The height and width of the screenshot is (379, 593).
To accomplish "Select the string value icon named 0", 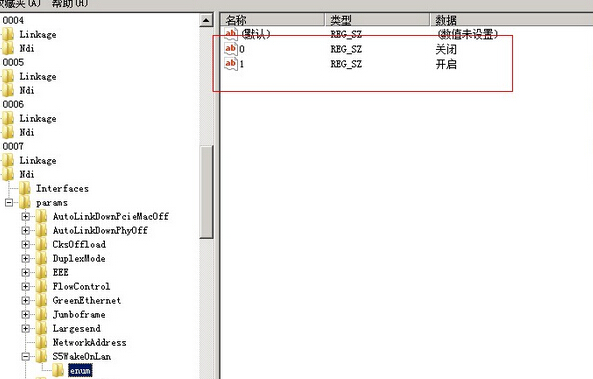I will click(230, 49).
